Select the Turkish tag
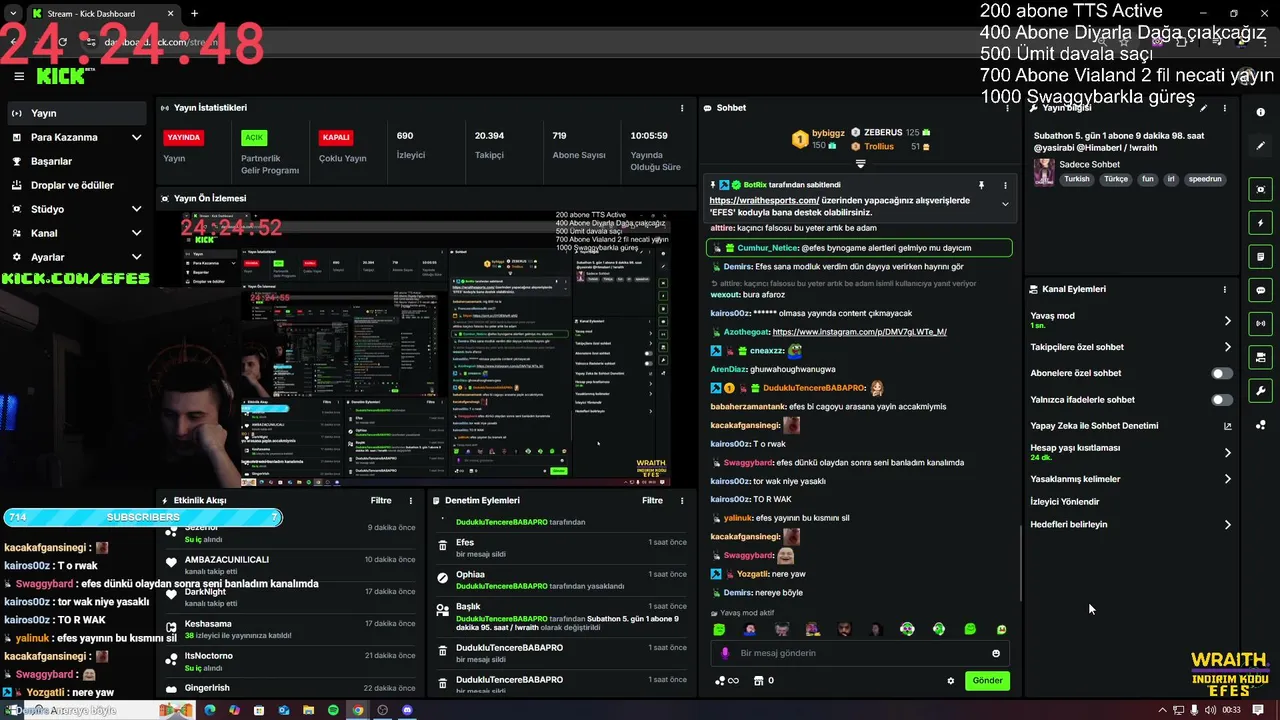This screenshot has height=720, width=1280. point(1077,179)
